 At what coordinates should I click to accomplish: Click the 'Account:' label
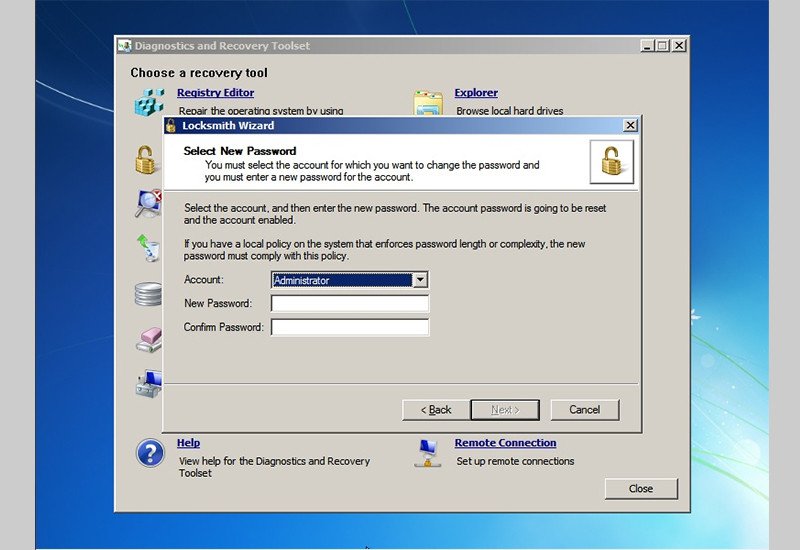click(x=204, y=280)
